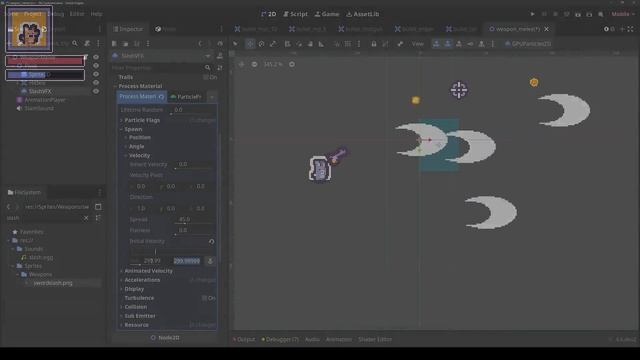The image size is (640, 360).
Task: Open the Debugger (7) bottom panel
Action: pyautogui.click(x=280, y=339)
